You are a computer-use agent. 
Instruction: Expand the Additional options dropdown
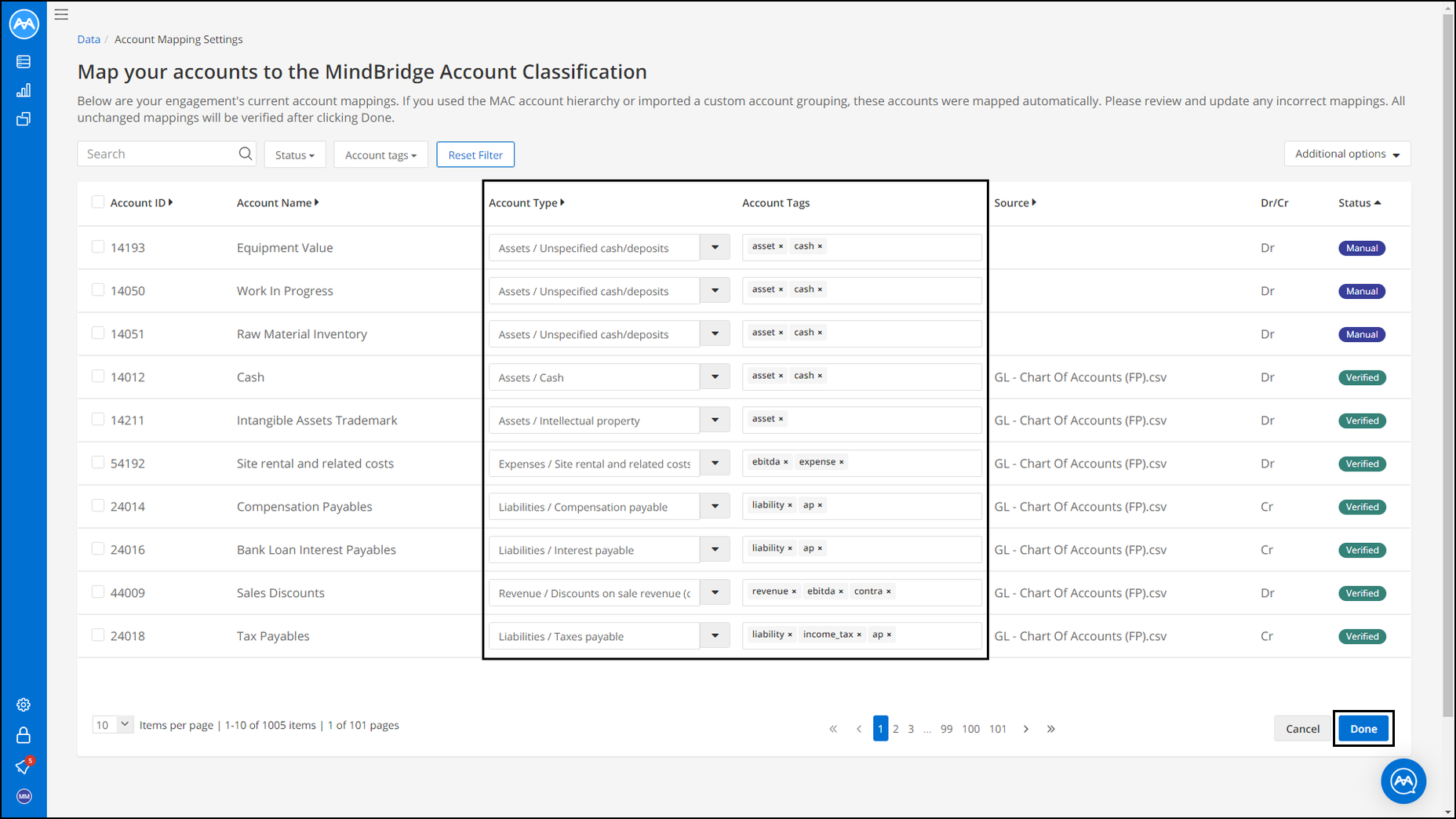click(1347, 154)
